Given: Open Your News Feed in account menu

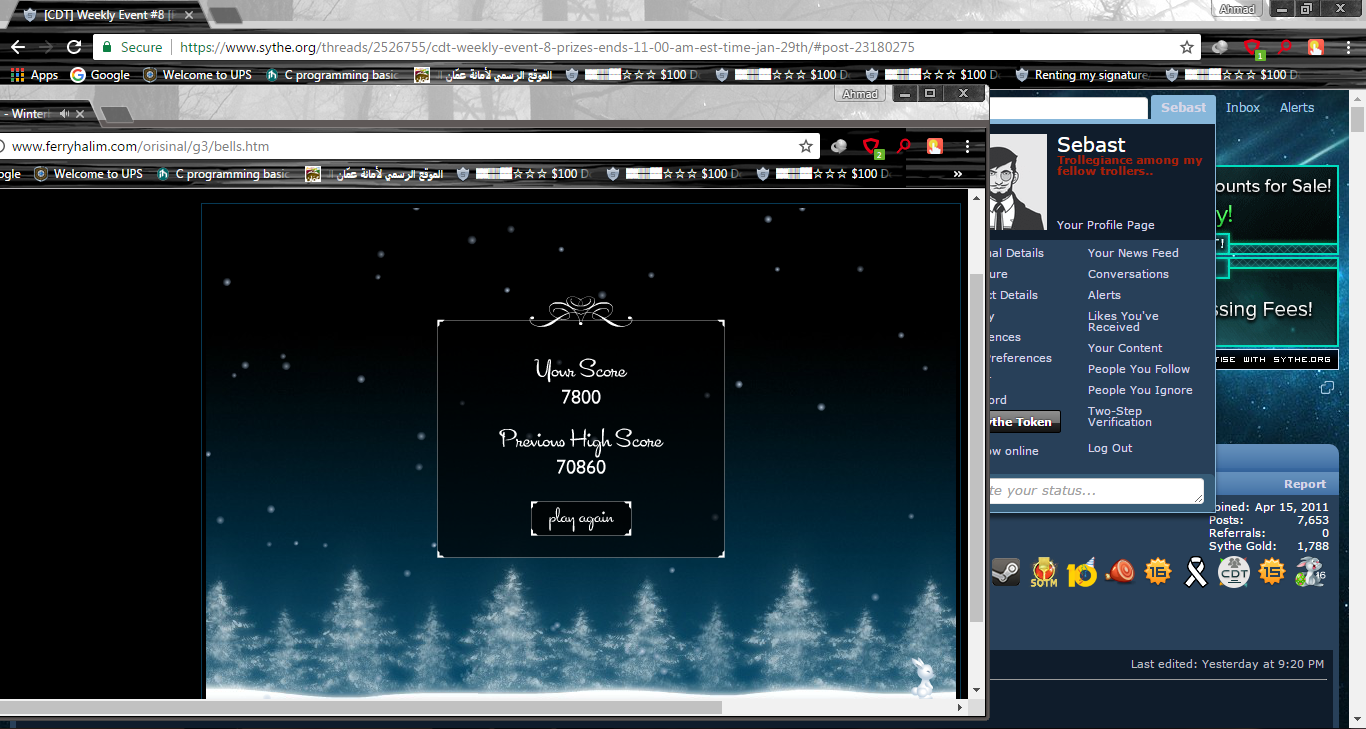Looking at the screenshot, I should coord(1133,253).
